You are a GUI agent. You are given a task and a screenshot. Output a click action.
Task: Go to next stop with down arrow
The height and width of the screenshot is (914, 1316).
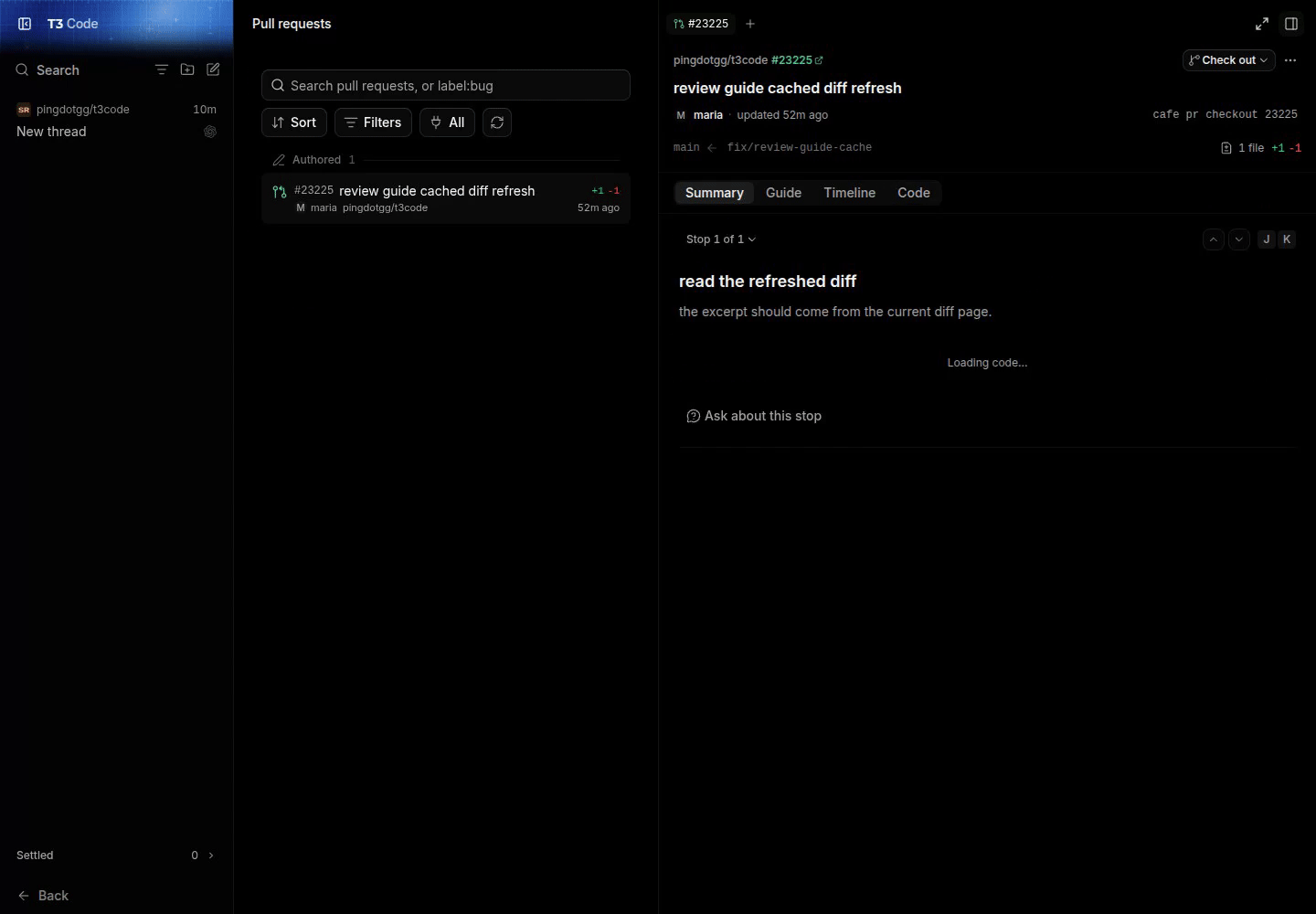(1239, 239)
